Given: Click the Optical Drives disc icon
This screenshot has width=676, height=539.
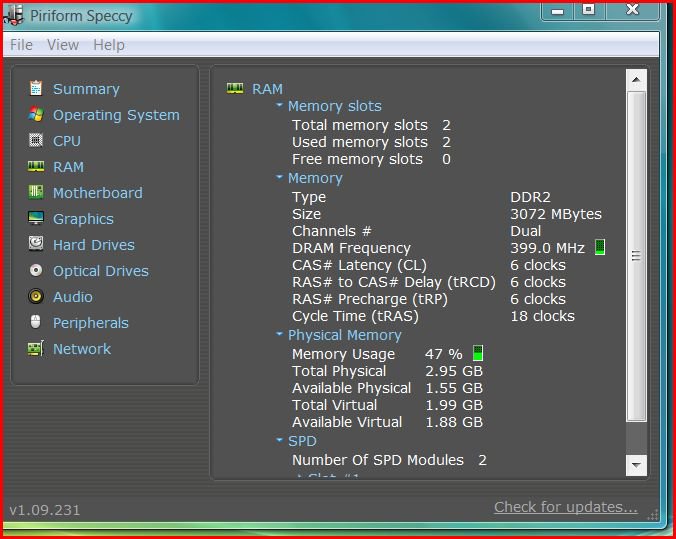Looking at the screenshot, I should tap(36, 270).
